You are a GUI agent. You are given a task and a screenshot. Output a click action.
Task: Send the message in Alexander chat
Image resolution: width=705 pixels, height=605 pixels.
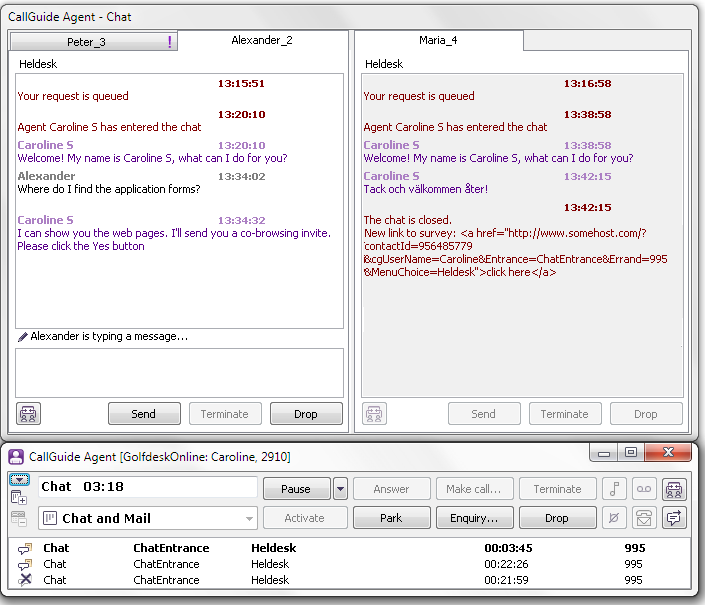[x=144, y=414]
